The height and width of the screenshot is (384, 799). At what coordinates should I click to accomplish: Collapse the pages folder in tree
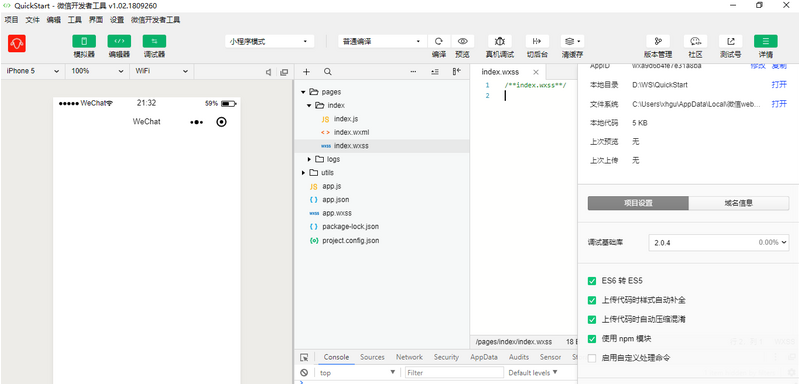[x=303, y=92]
